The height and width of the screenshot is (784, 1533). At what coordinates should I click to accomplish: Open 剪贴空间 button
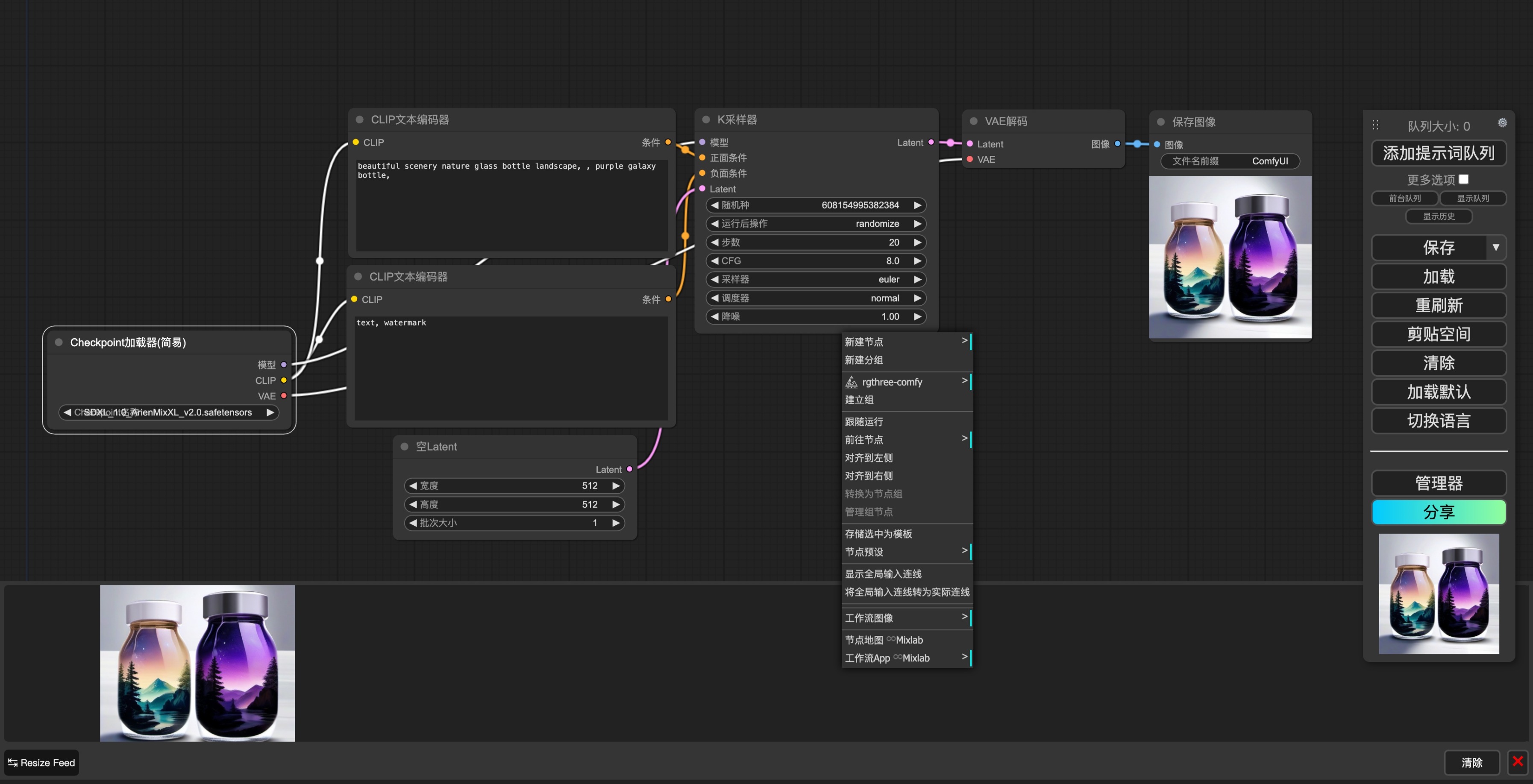[1439, 333]
